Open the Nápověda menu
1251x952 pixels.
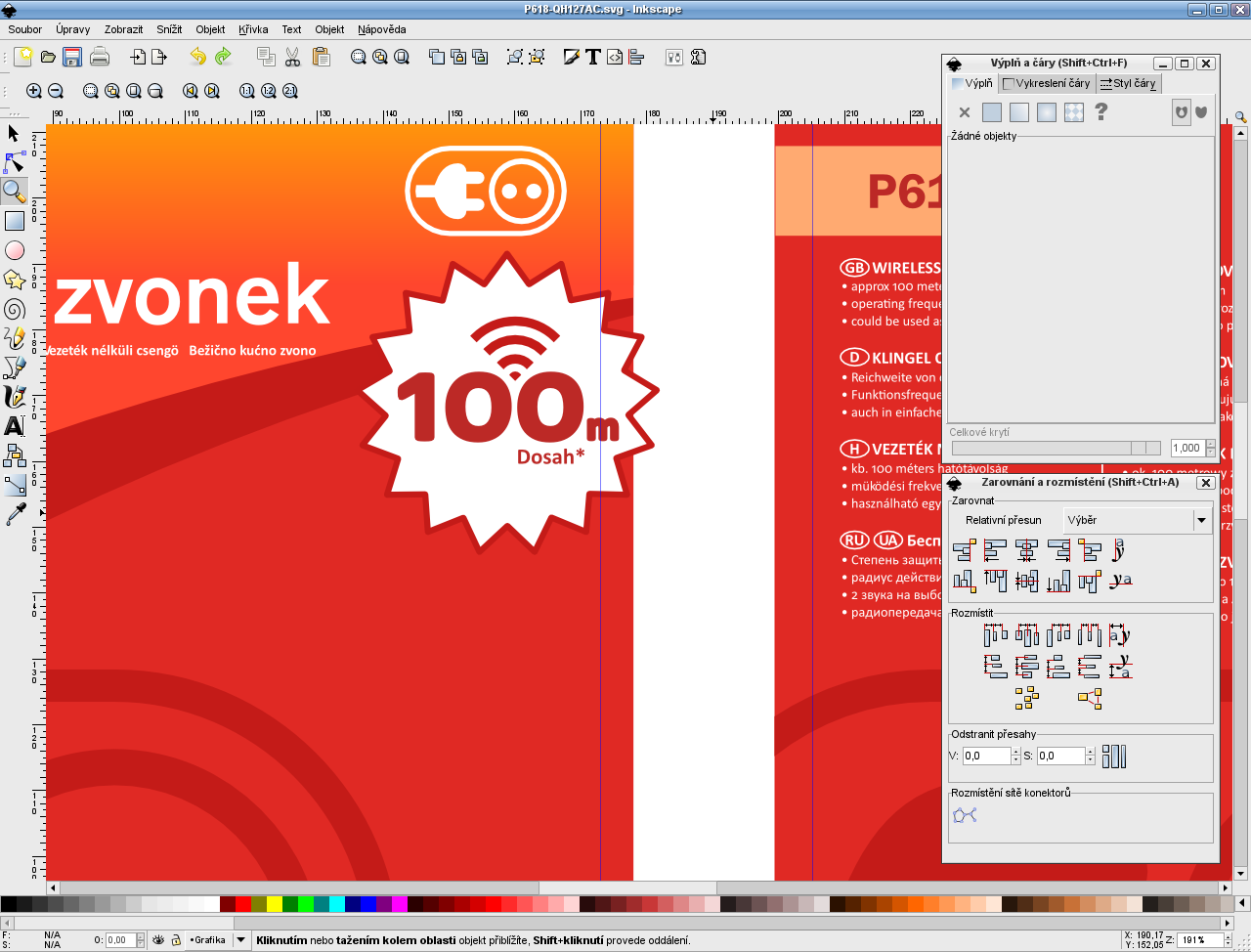point(382,29)
